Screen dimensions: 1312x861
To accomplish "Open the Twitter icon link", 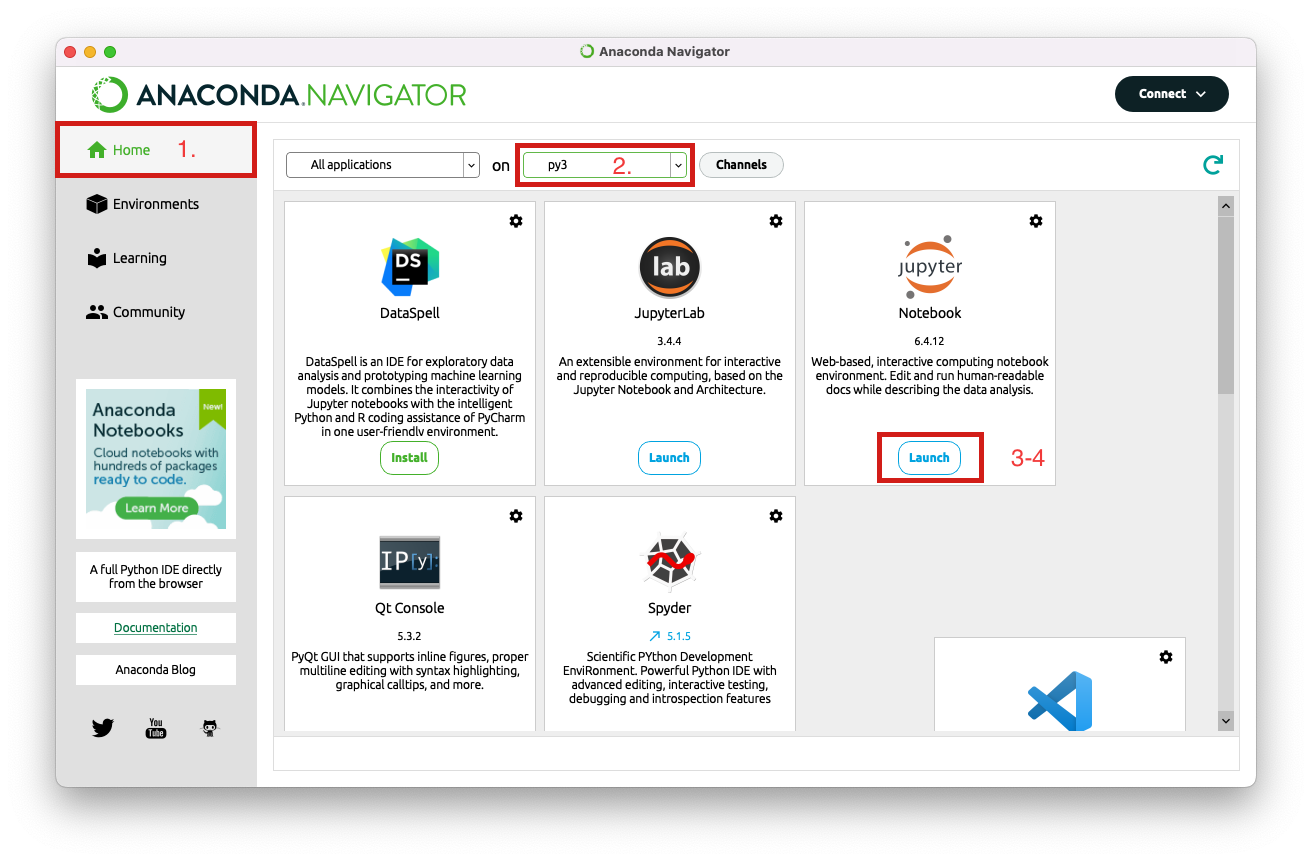I will [x=103, y=728].
